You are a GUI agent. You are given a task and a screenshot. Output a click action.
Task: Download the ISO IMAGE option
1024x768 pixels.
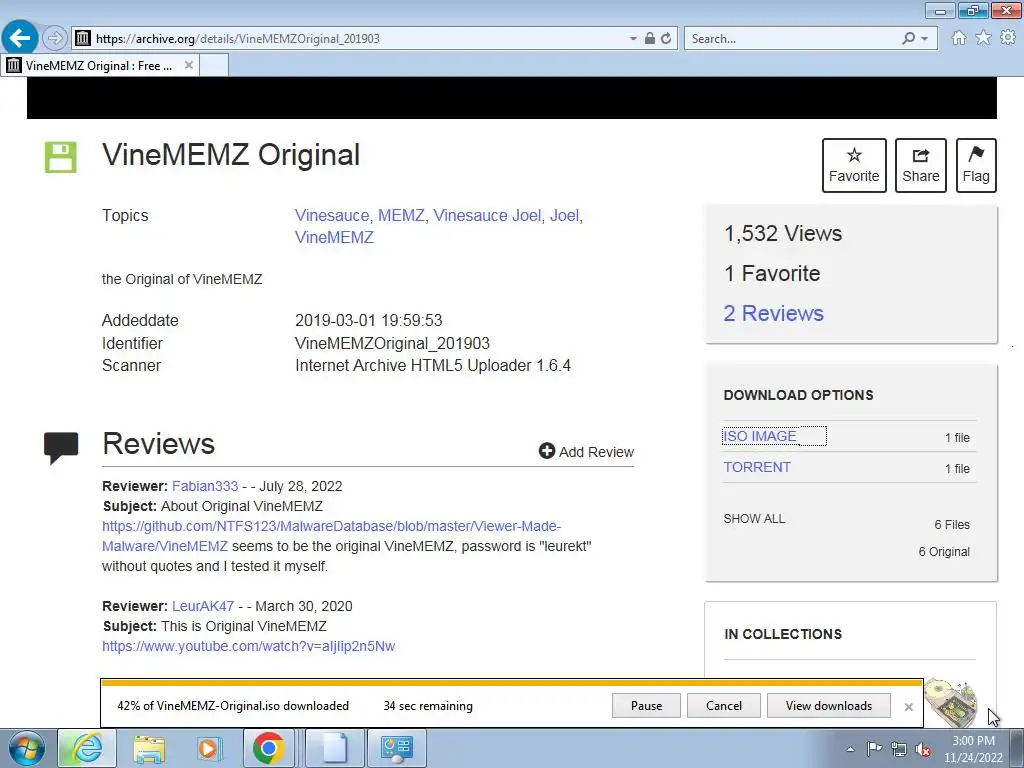tap(760, 436)
